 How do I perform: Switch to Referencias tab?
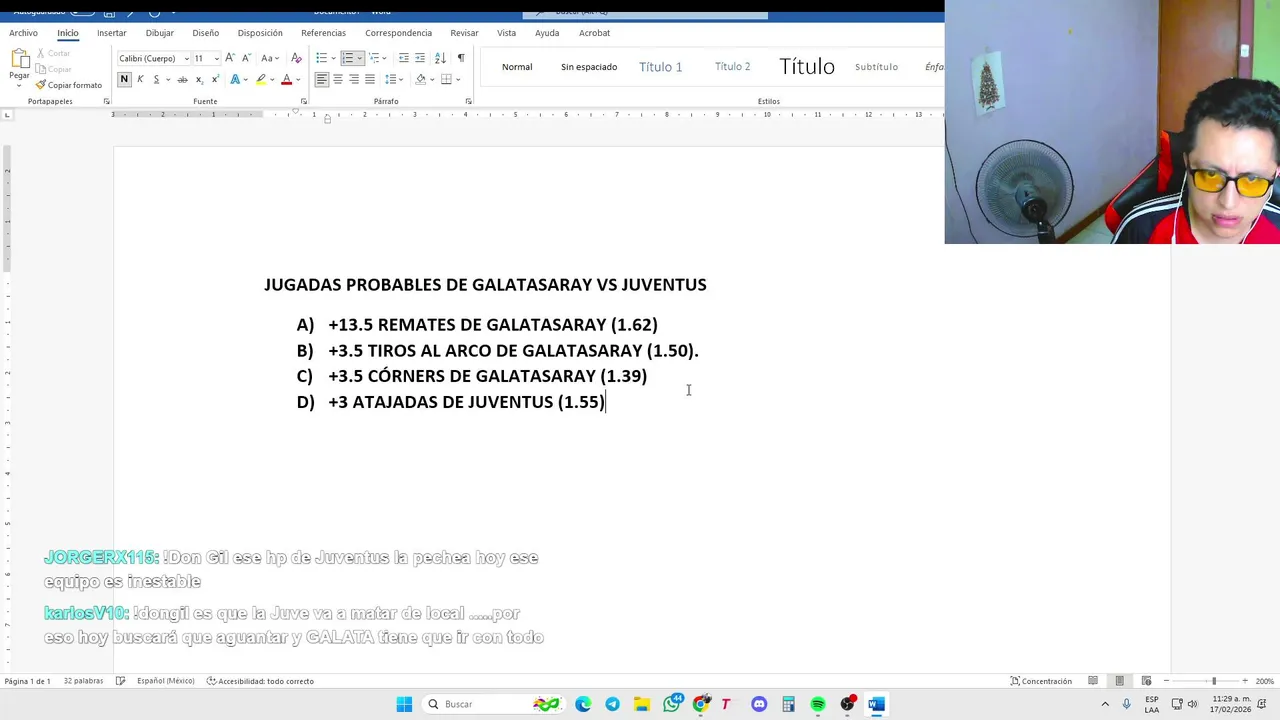[x=323, y=33]
